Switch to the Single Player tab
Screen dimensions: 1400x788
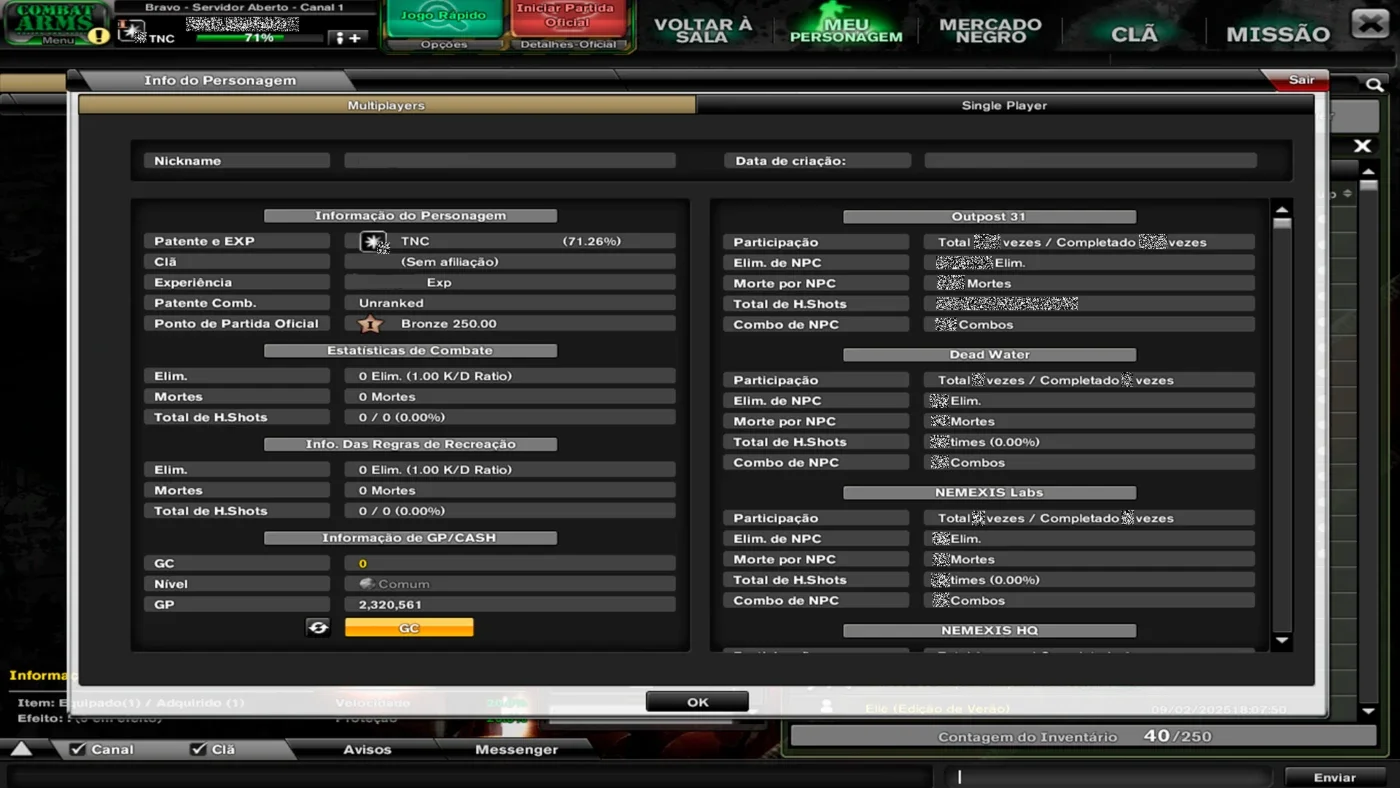tap(1004, 105)
